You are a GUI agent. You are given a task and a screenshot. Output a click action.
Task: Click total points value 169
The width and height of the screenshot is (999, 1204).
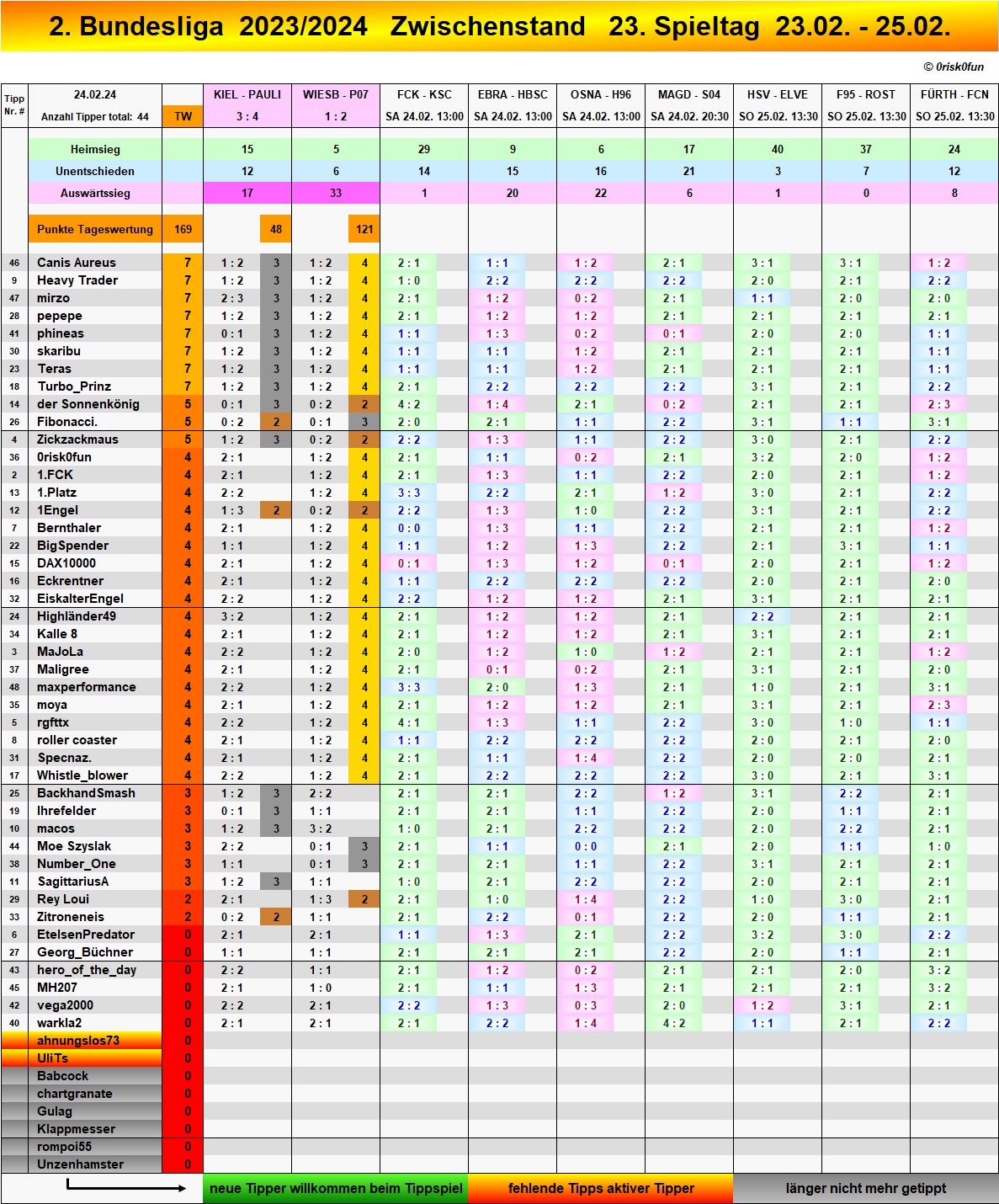[x=183, y=229]
